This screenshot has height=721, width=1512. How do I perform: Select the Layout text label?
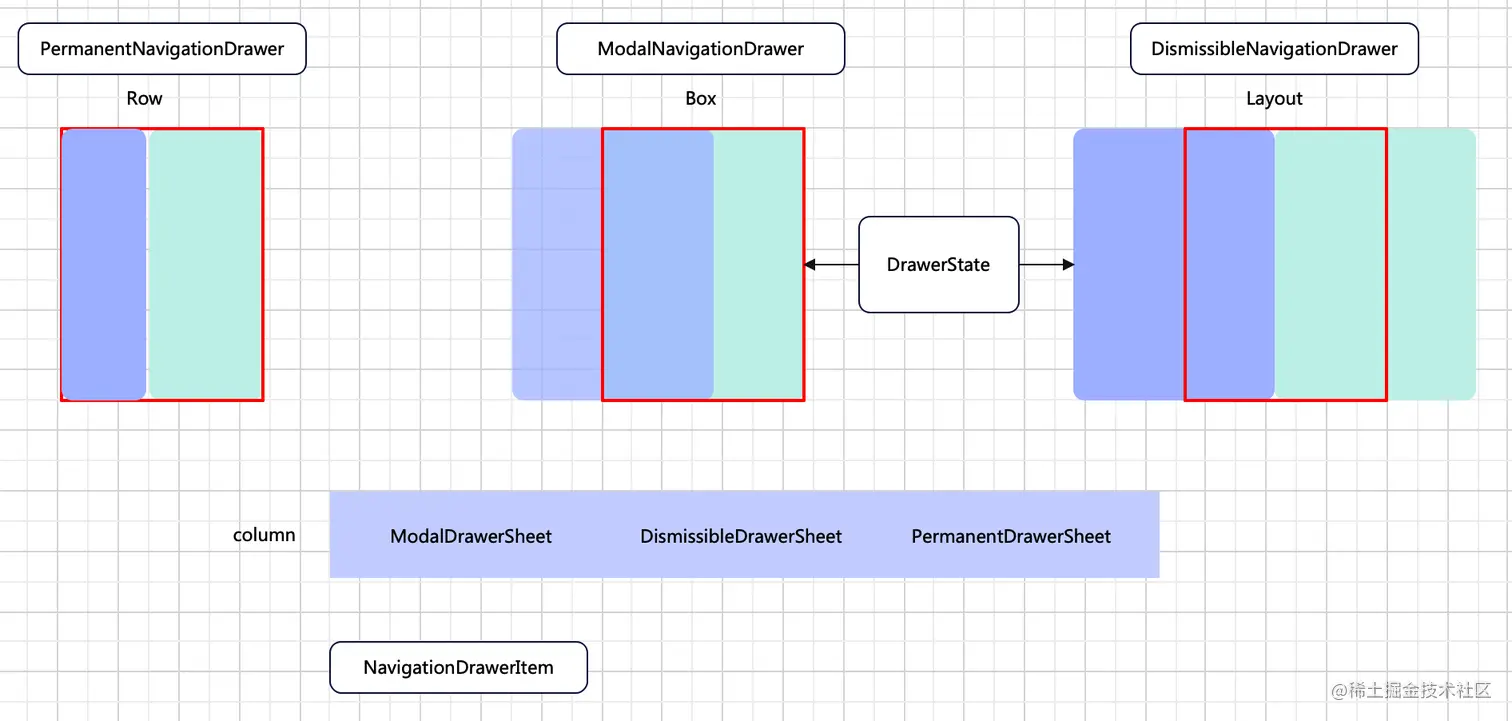tap(1274, 98)
